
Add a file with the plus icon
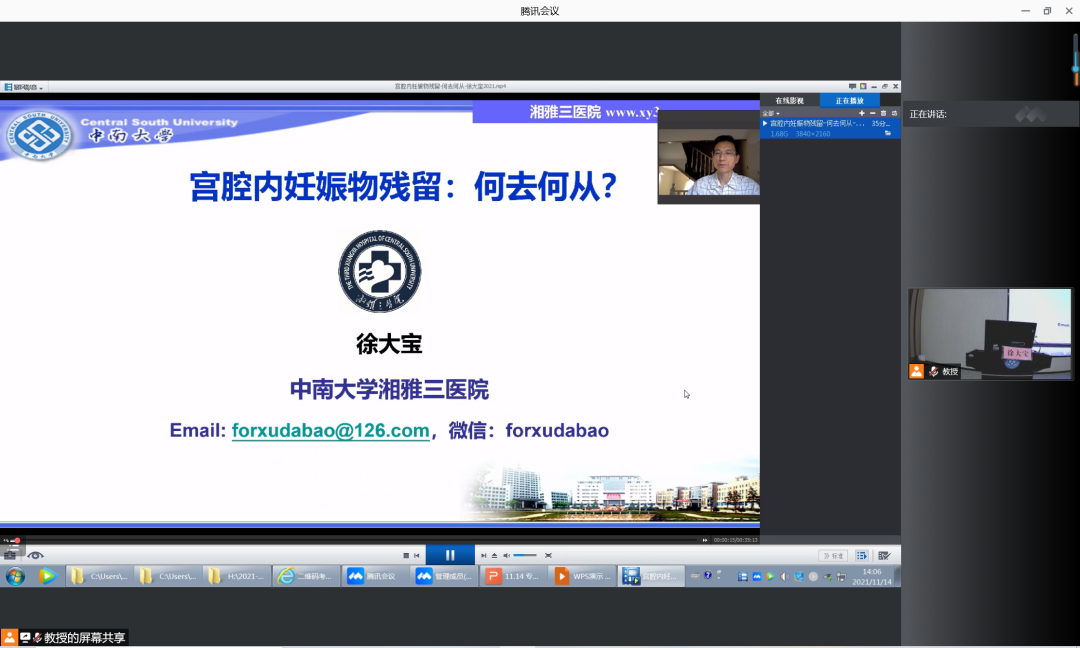tap(861, 113)
